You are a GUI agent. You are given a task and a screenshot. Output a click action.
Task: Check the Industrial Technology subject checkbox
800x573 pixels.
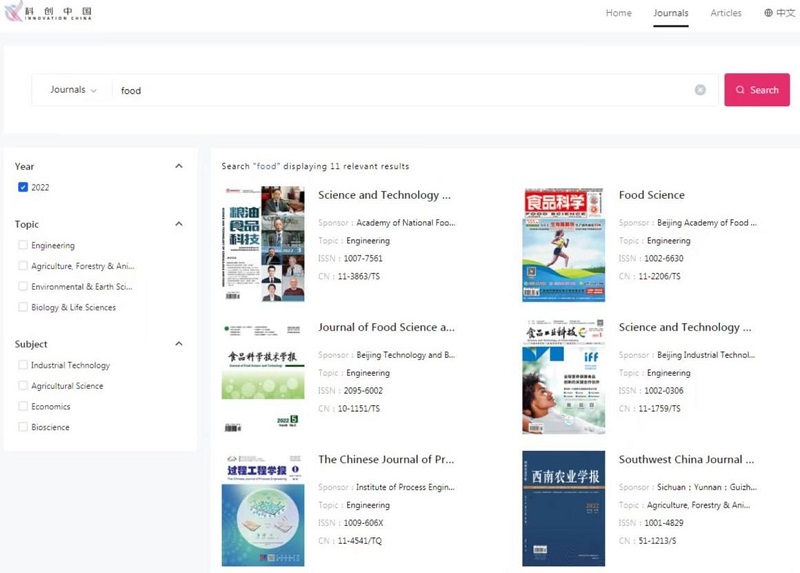[x=23, y=365]
